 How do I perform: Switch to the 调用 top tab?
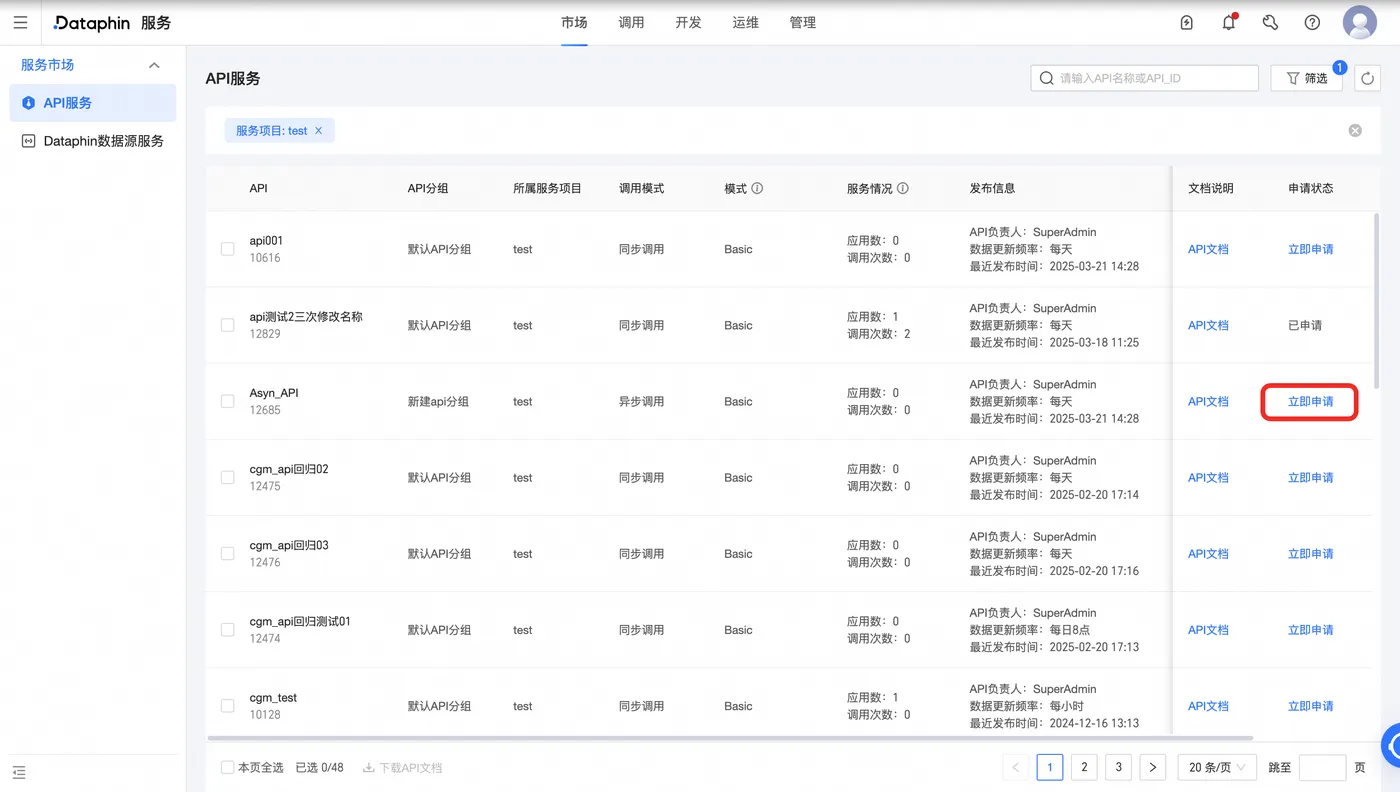pyautogui.click(x=631, y=23)
